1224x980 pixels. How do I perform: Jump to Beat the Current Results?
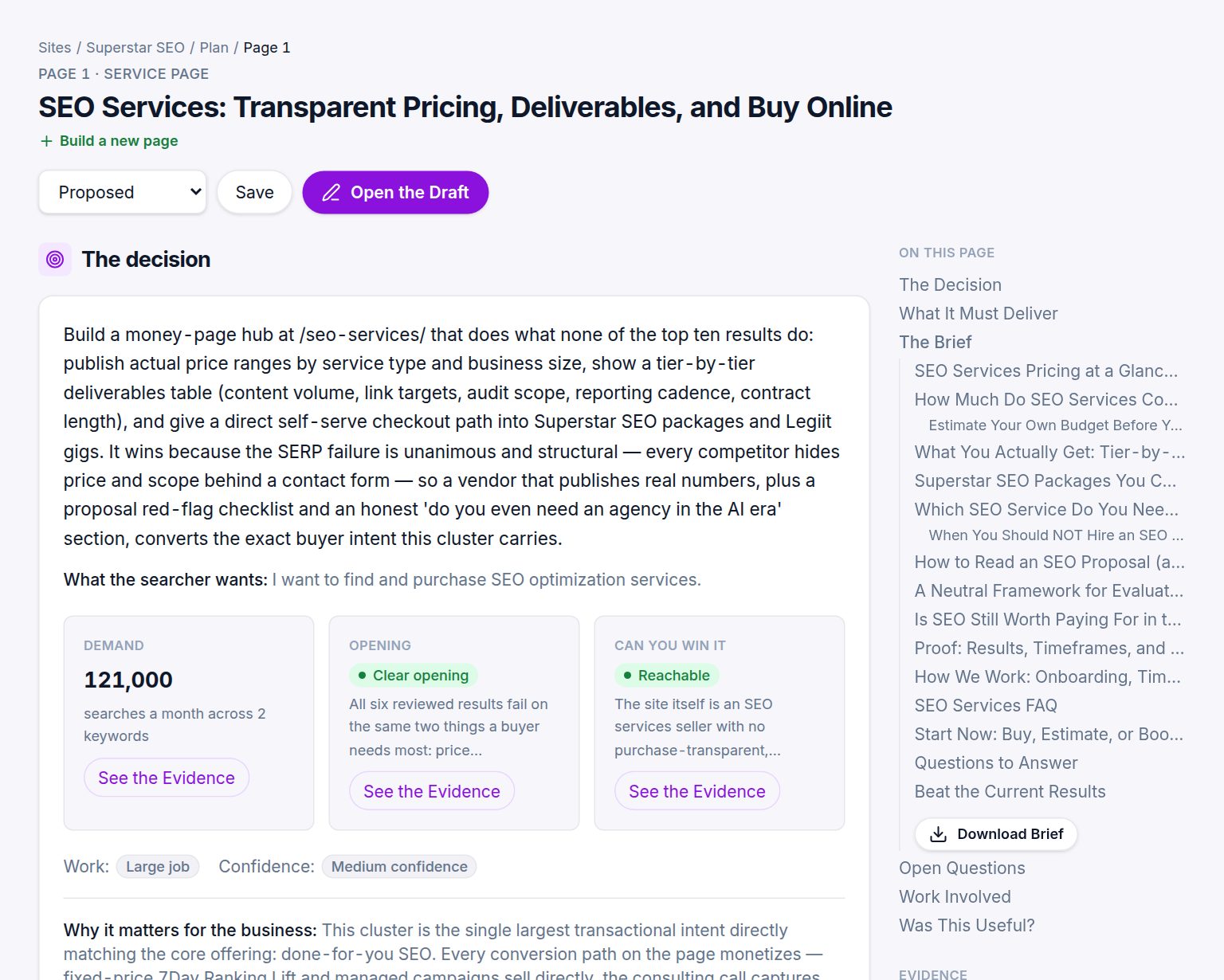(1010, 792)
